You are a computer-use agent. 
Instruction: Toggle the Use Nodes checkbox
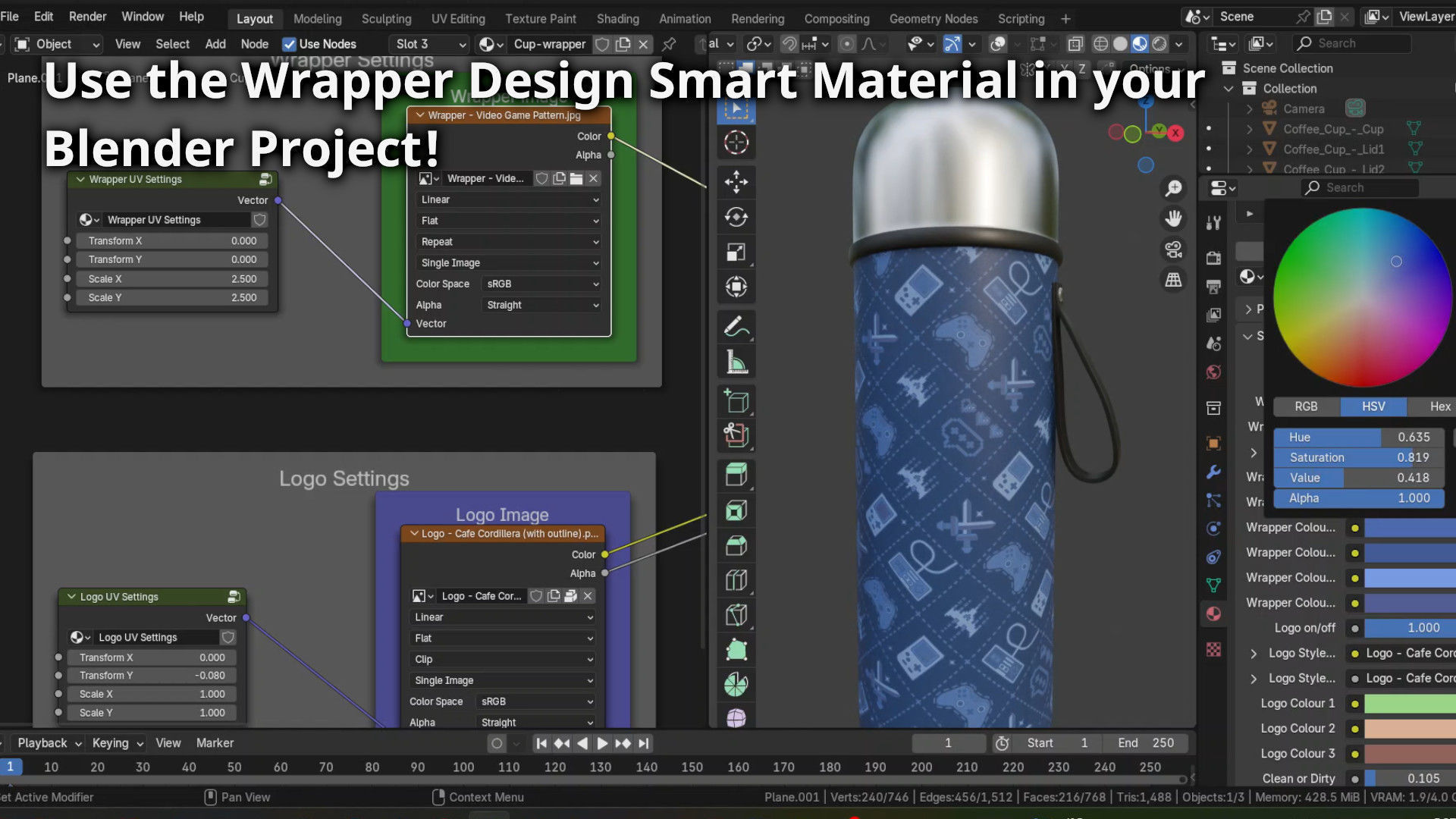[x=289, y=44]
